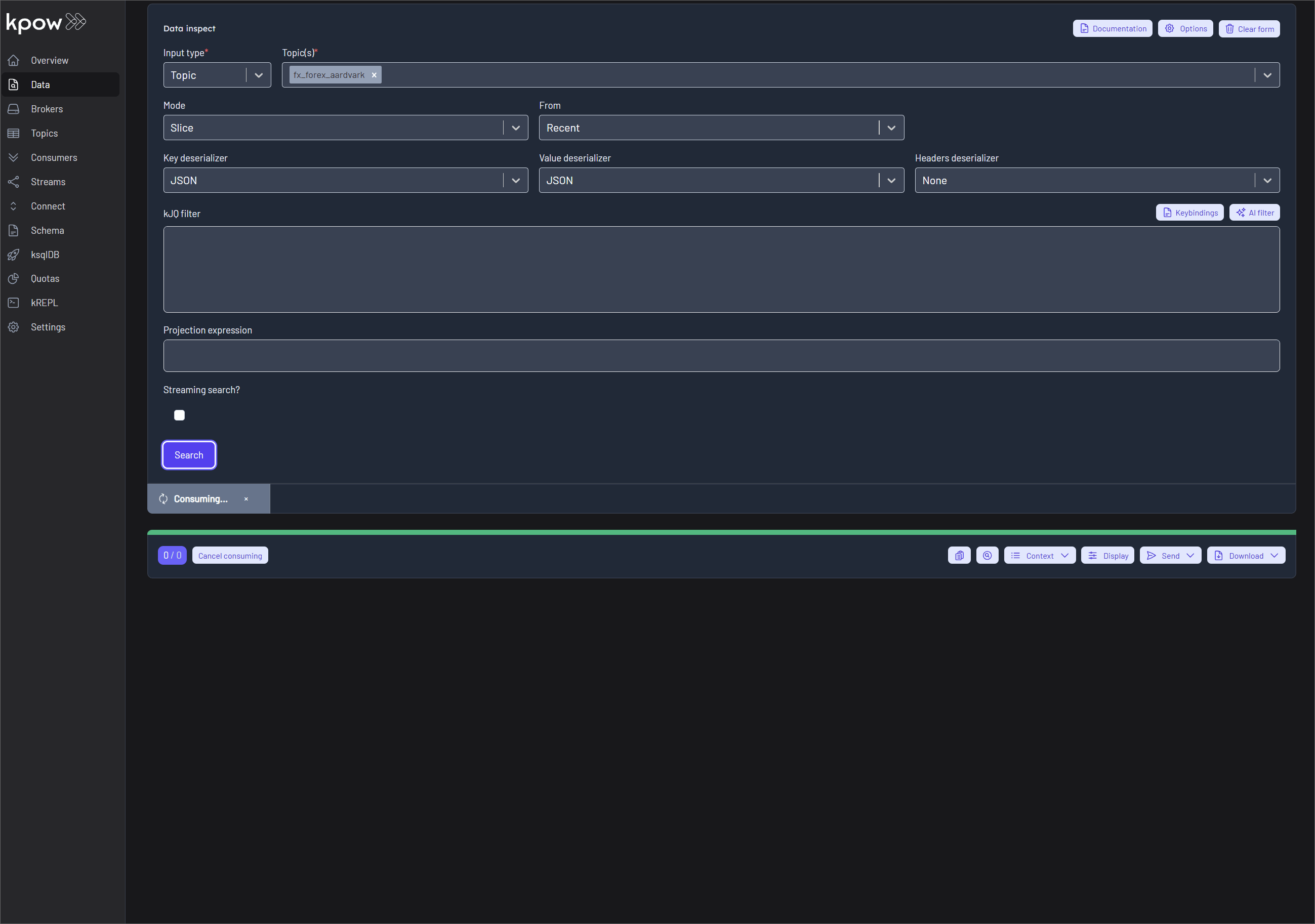The width and height of the screenshot is (1315, 924).
Task: Remove the fx_forex_aardvark topic chip
Action: click(374, 74)
